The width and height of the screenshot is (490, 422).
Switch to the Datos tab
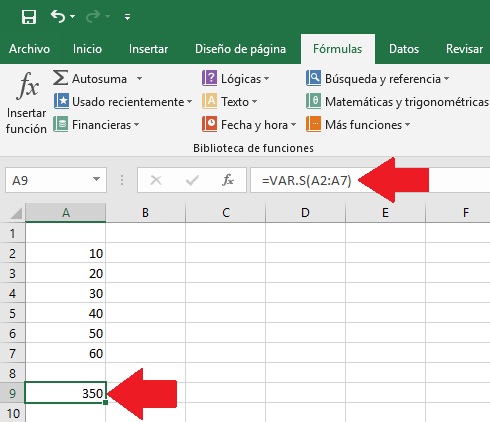coord(404,49)
